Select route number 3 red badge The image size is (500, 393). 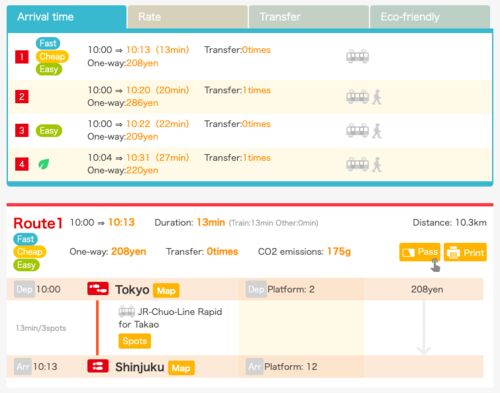(22, 130)
